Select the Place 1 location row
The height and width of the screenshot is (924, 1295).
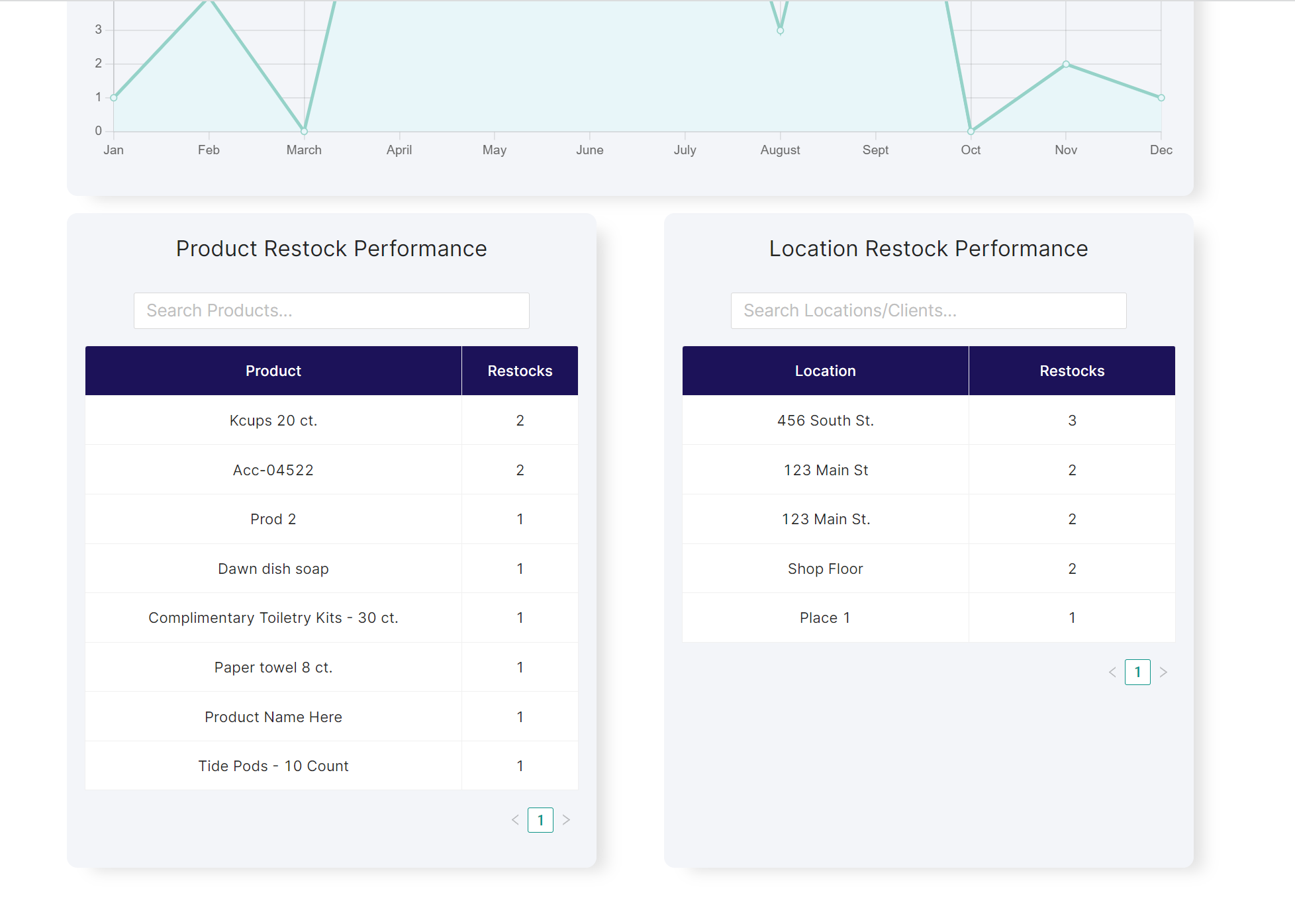[929, 618]
